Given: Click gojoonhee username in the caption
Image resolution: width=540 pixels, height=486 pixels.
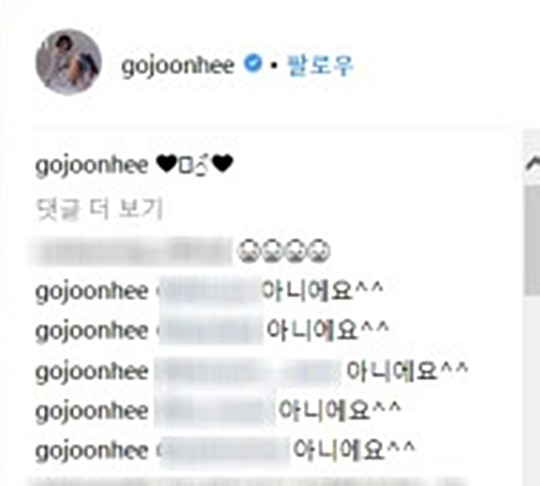Looking at the screenshot, I should (92, 166).
